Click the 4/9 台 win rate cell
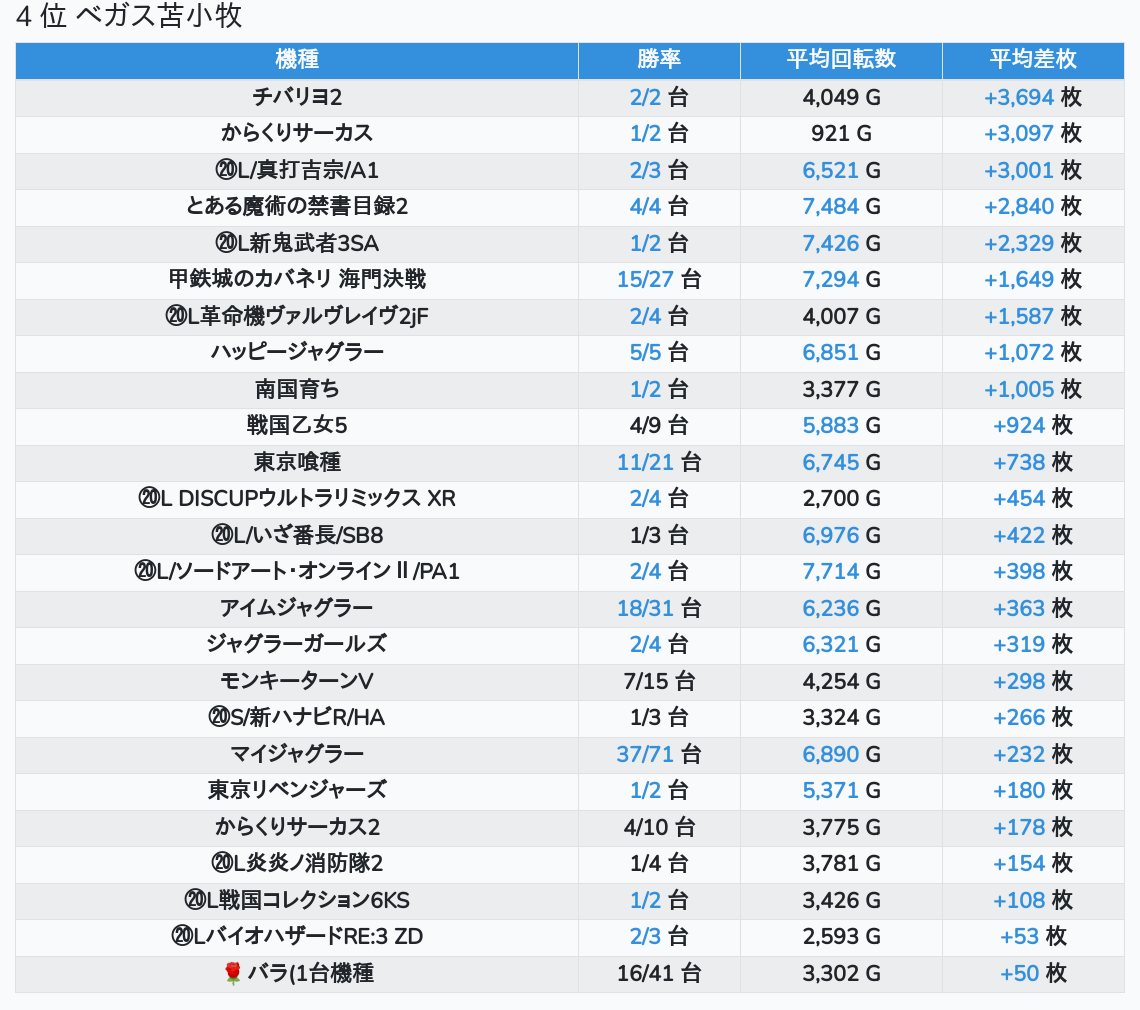This screenshot has height=1010, width=1140. 659,425
